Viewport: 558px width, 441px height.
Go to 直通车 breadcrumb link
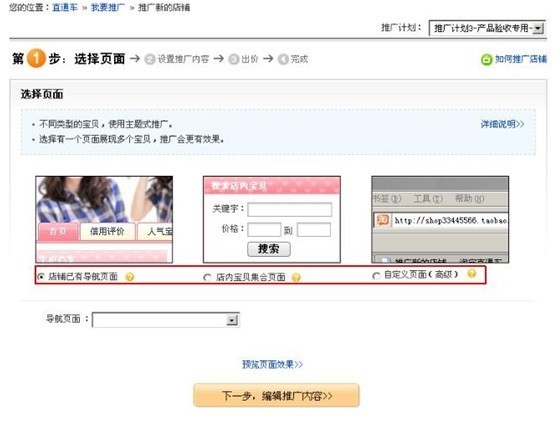pyautogui.click(x=65, y=7)
